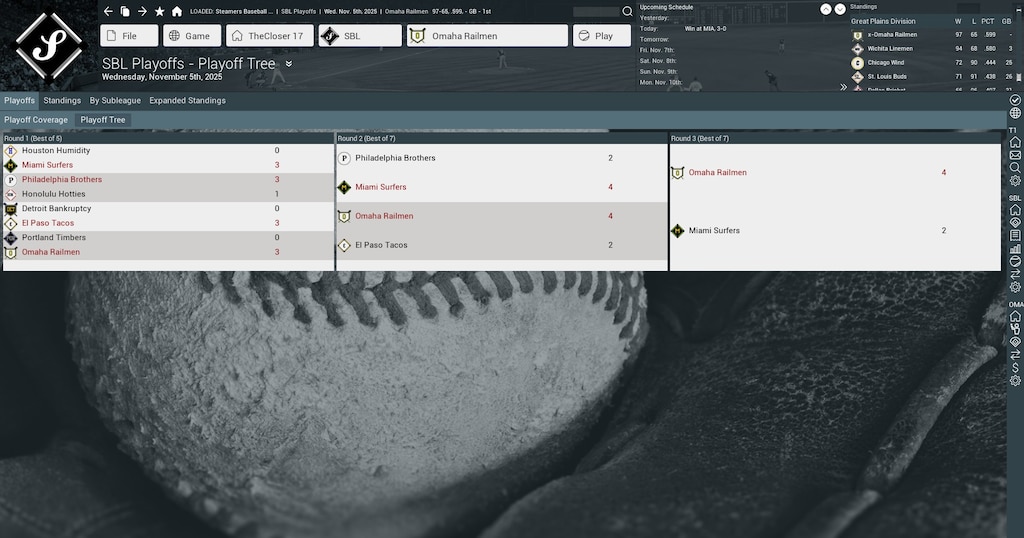This screenshot has width=1024, height=538.
Task: Switch to the Standings tab
Action: click(62, 100)
